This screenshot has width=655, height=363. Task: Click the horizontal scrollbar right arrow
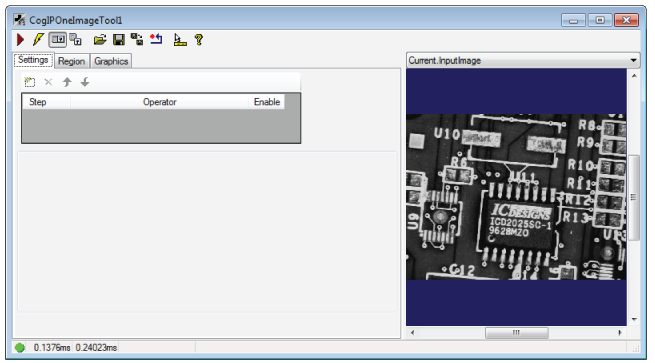(x=620, y=333)
